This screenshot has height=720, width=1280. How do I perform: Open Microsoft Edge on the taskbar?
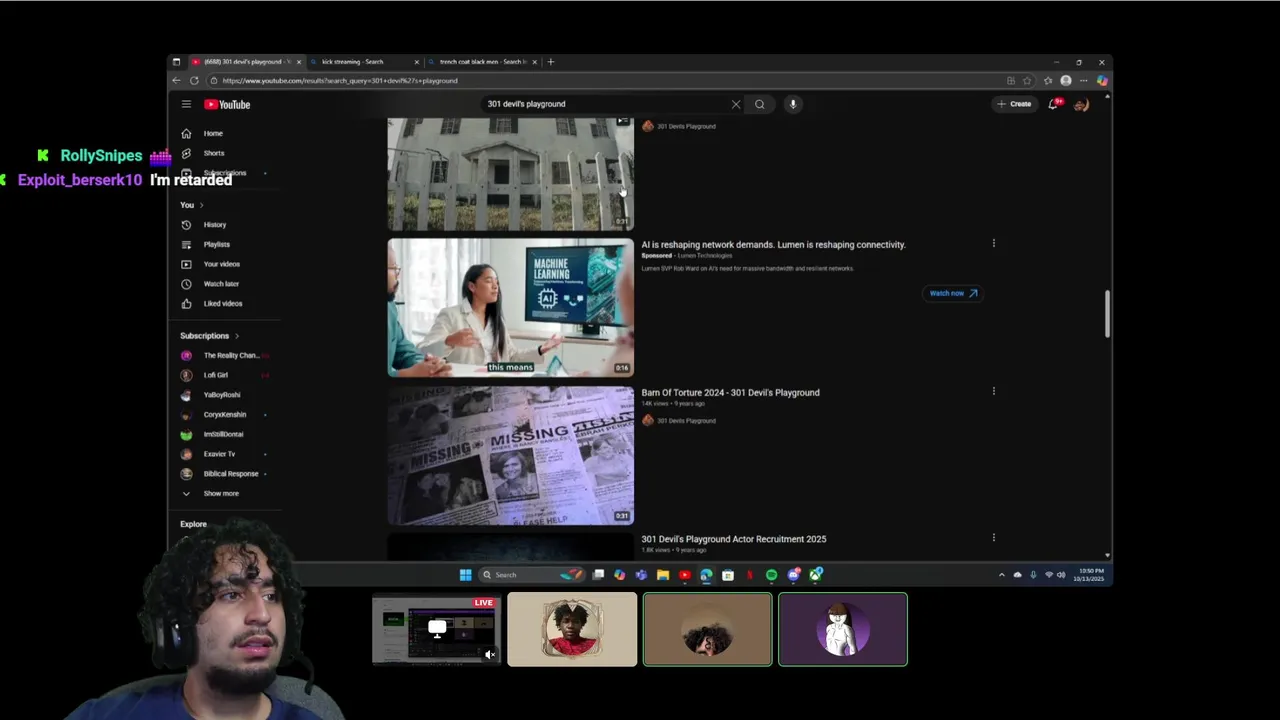pyautogui.click(x=706, y=574)
